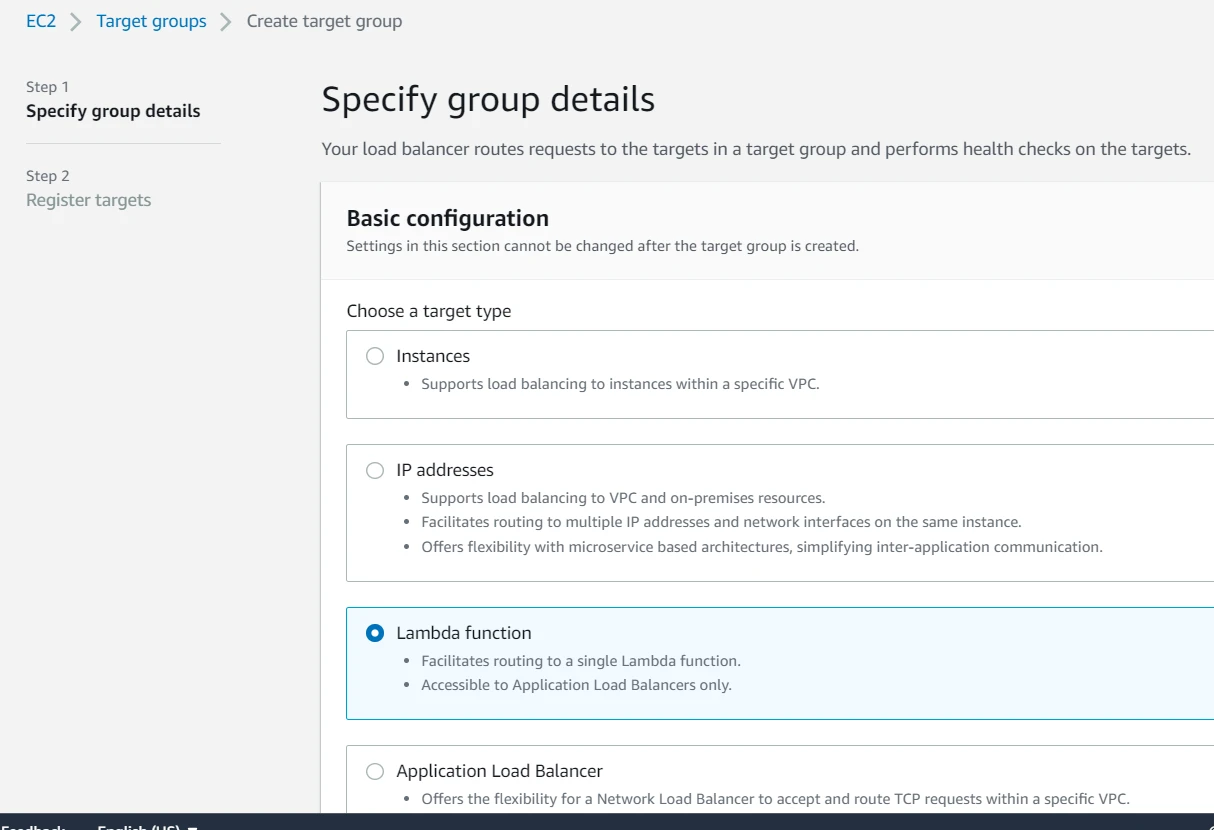The height and width of the screenshot is (830, 1214).
Task: Click the selected Lambda function radio button
Action: coord(375,633)
